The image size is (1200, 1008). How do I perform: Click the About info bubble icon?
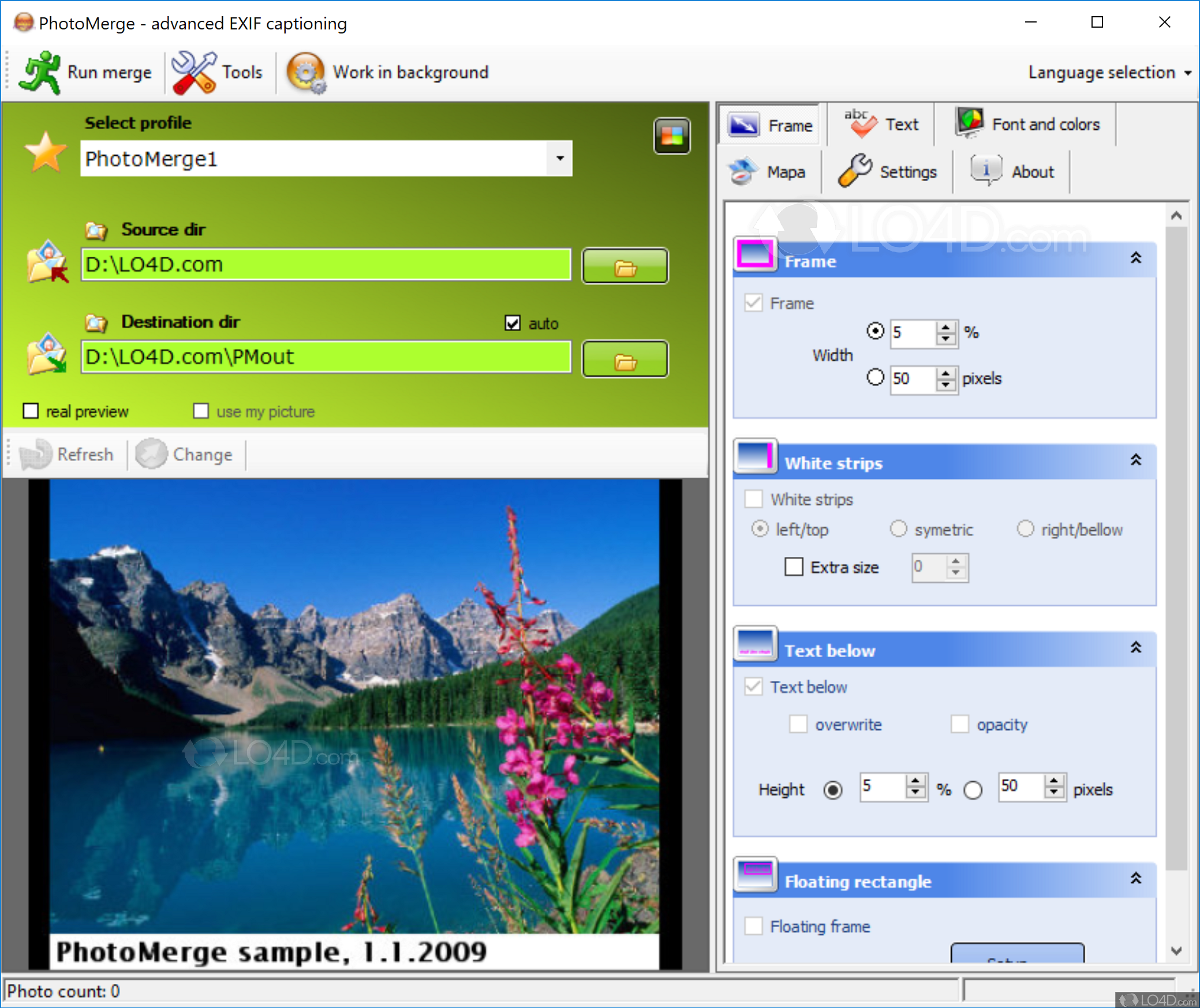coord(986,171)
